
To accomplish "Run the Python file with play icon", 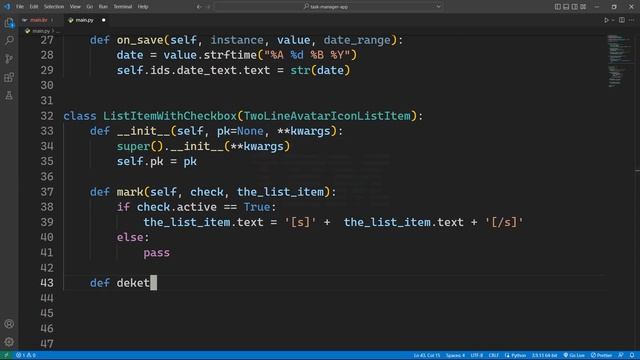I will tap(606, 20).
